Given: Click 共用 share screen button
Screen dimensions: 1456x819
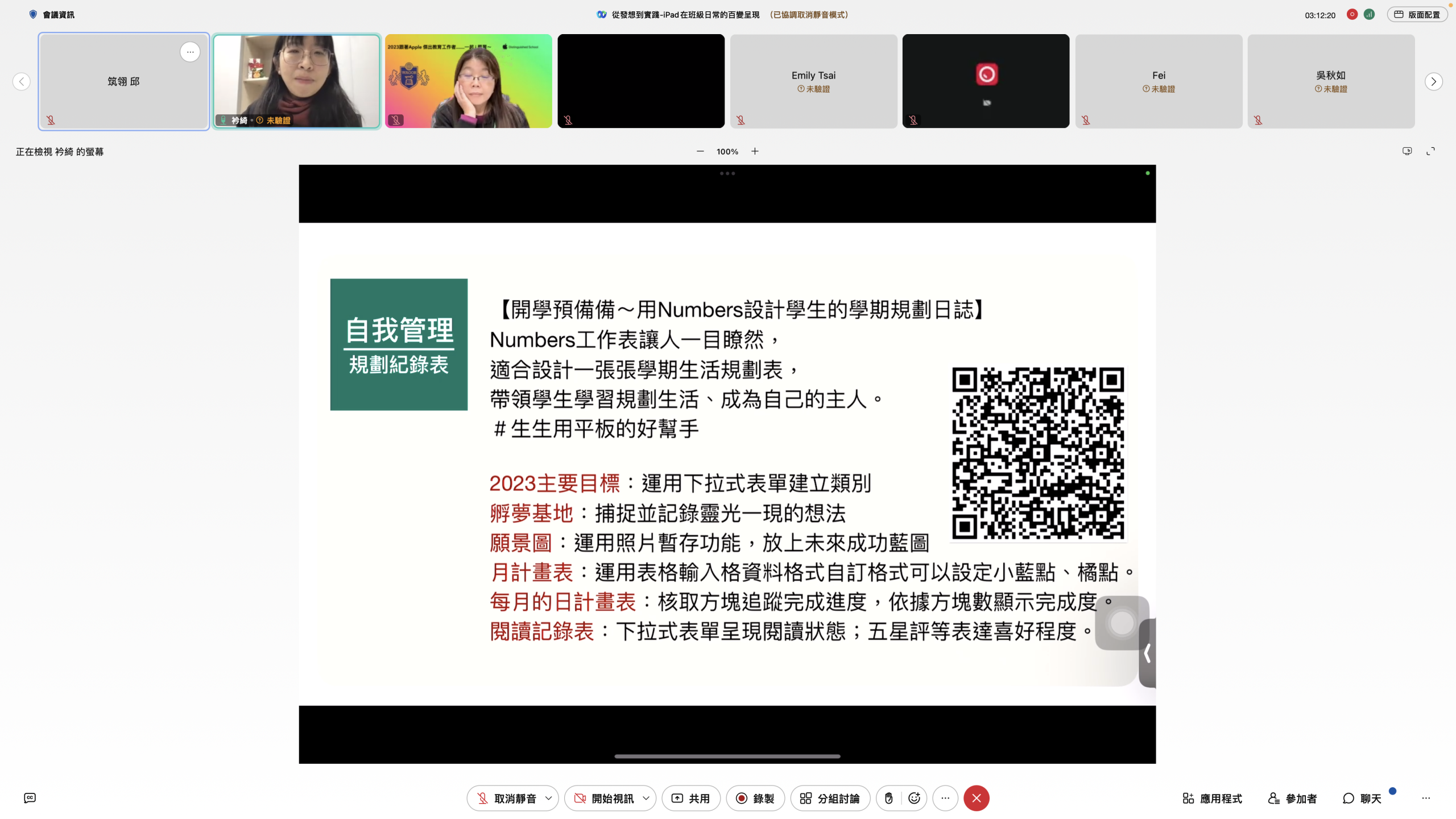Looking at the screenshot, I should coord(690,798).
